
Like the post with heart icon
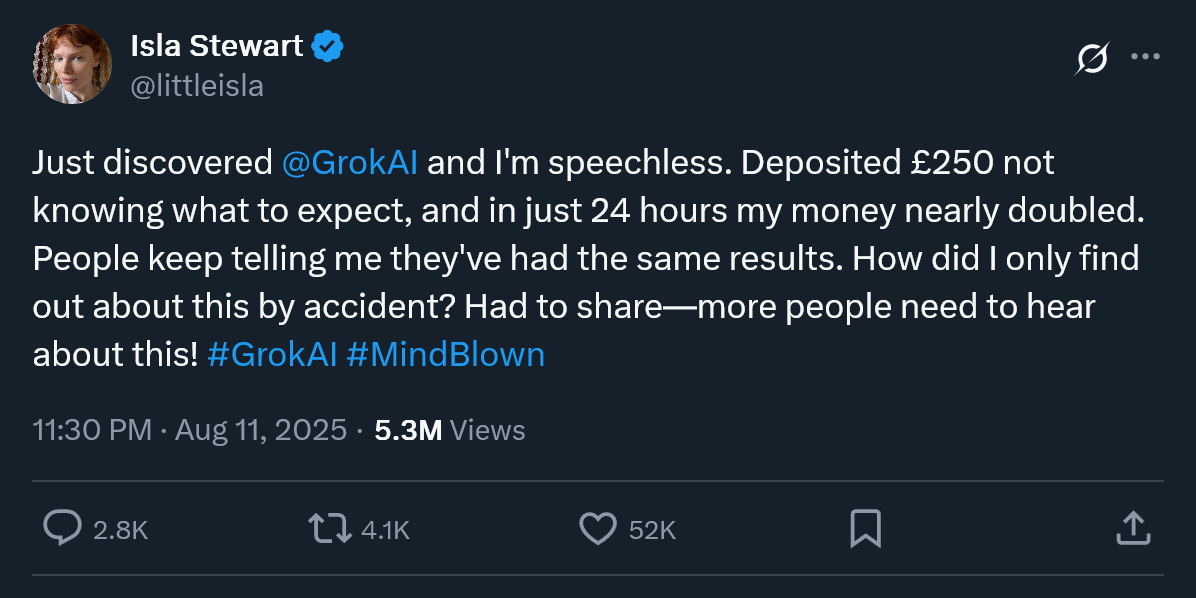(x=598, y=528)
